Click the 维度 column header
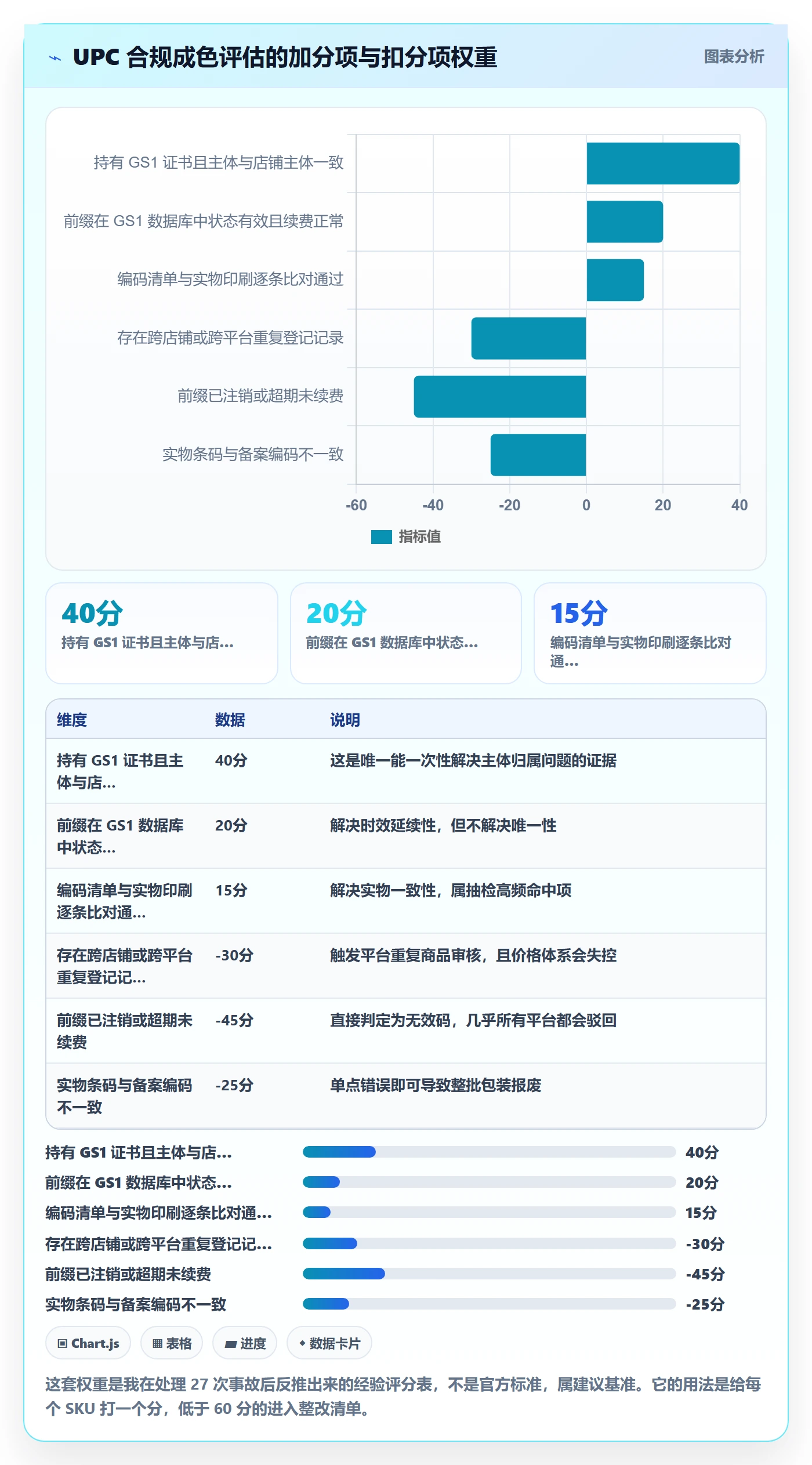The image size is (812, 1465). coord(72,720)
